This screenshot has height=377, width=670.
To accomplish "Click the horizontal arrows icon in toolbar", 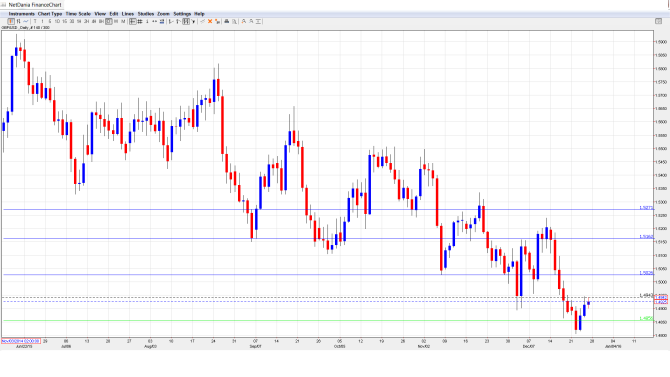I will click(154, 21).
